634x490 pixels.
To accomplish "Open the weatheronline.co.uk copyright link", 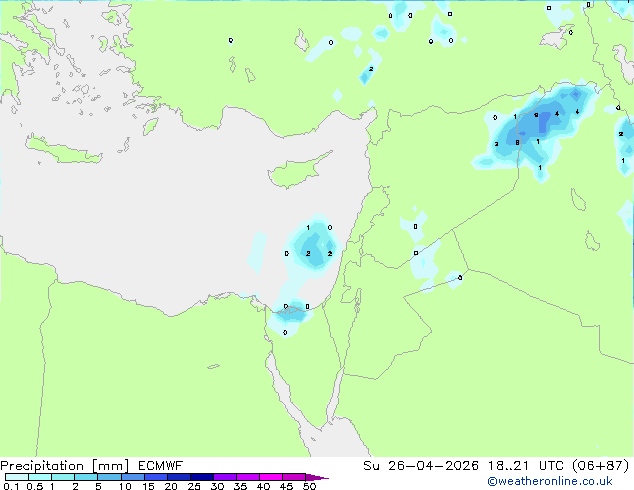I will (550, 481).
